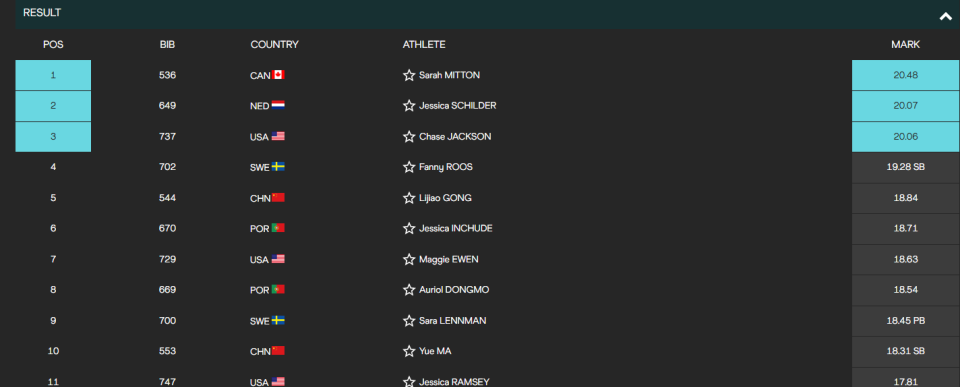960x387 pixels.
Task: Sort results by the MARK column header
Action: point(905,45)
